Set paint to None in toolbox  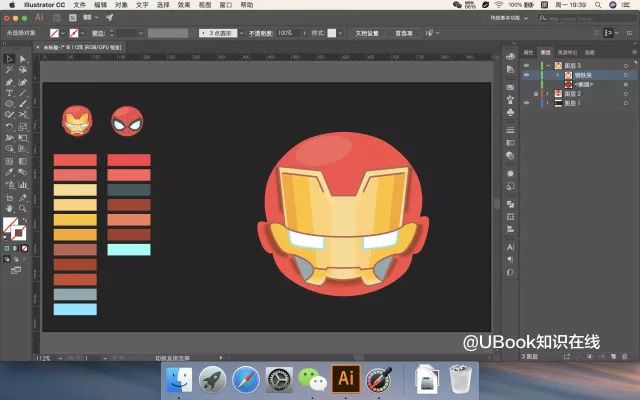tap(24, 248)
